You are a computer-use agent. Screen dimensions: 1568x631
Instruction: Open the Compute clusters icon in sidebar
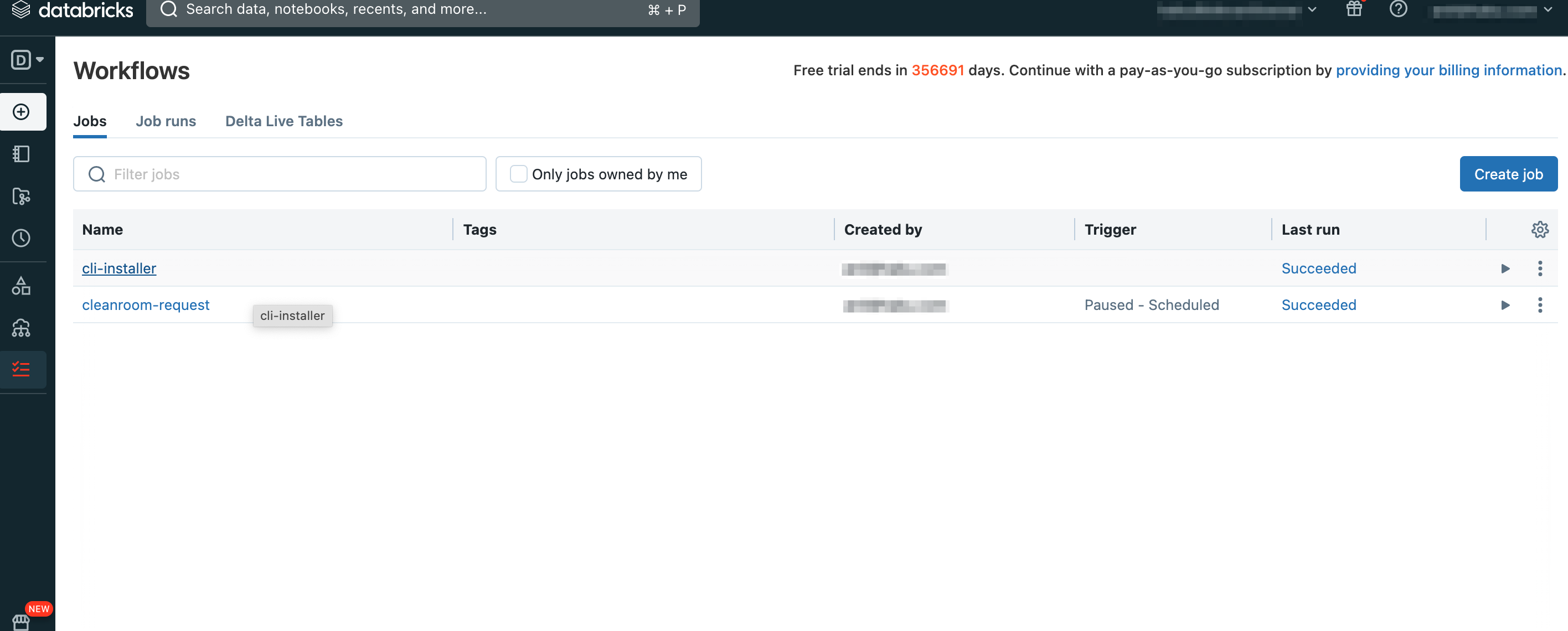pos(21,328)
